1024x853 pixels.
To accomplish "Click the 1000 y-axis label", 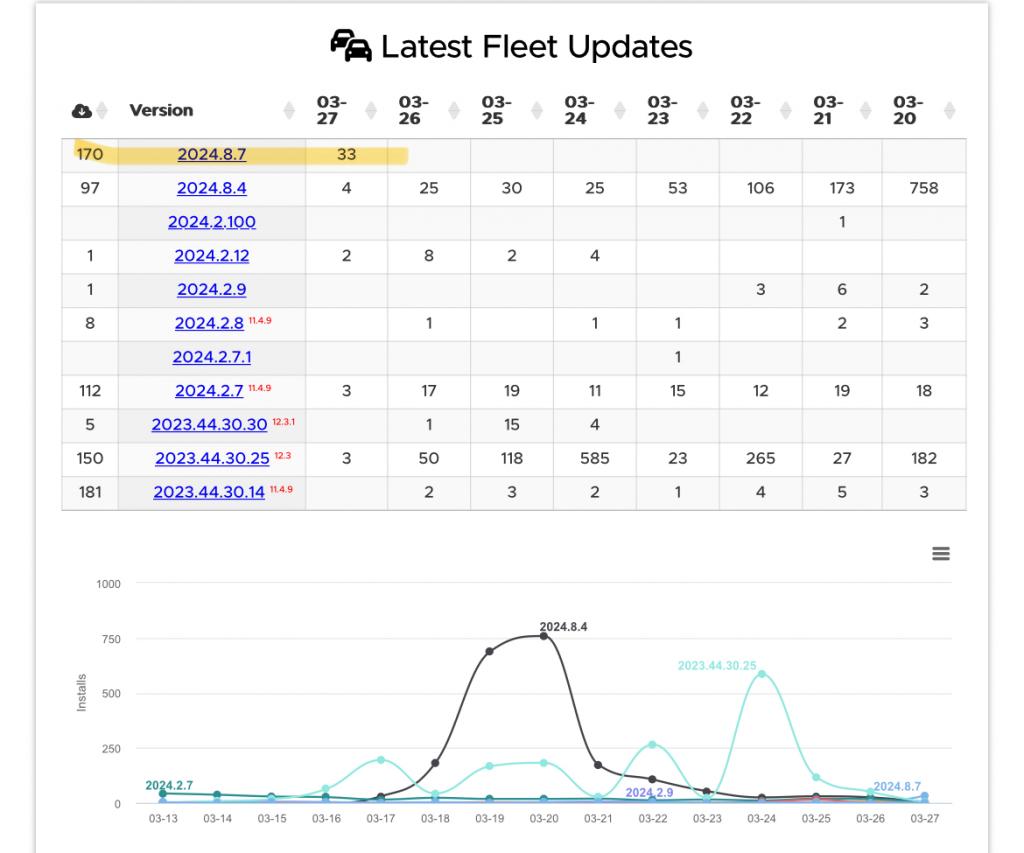I will coord(108,584).
